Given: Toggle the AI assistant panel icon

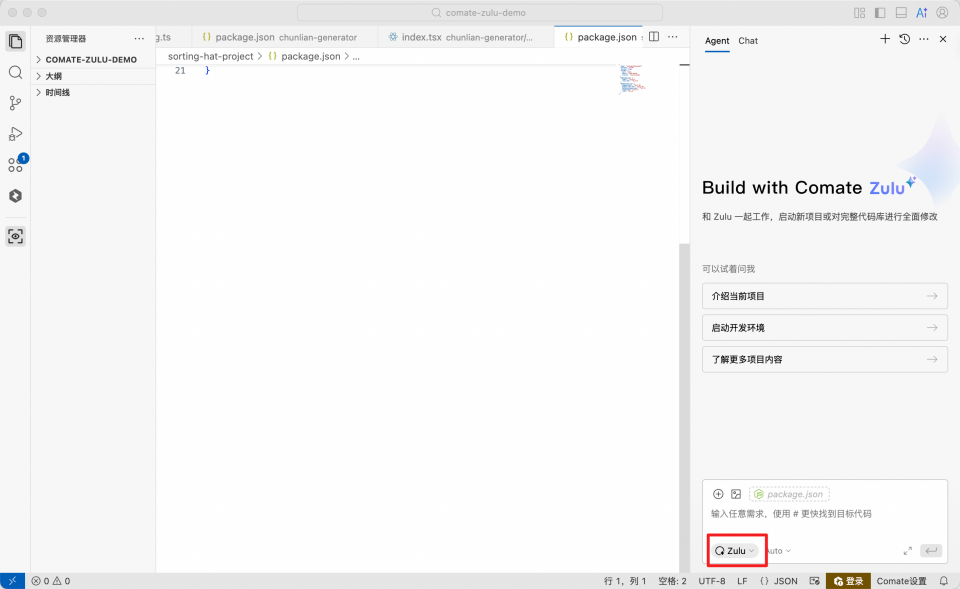Looking at the screenshot, I should [x=921, y=13].
